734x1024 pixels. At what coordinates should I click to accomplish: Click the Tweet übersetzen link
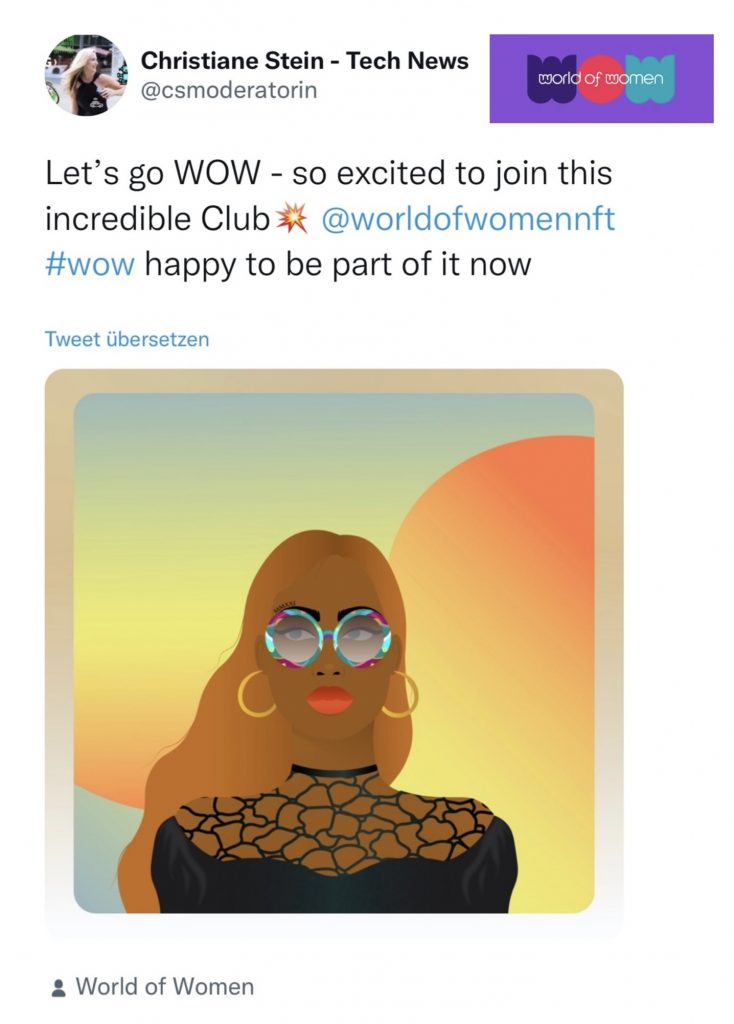(x=127, y=340)
